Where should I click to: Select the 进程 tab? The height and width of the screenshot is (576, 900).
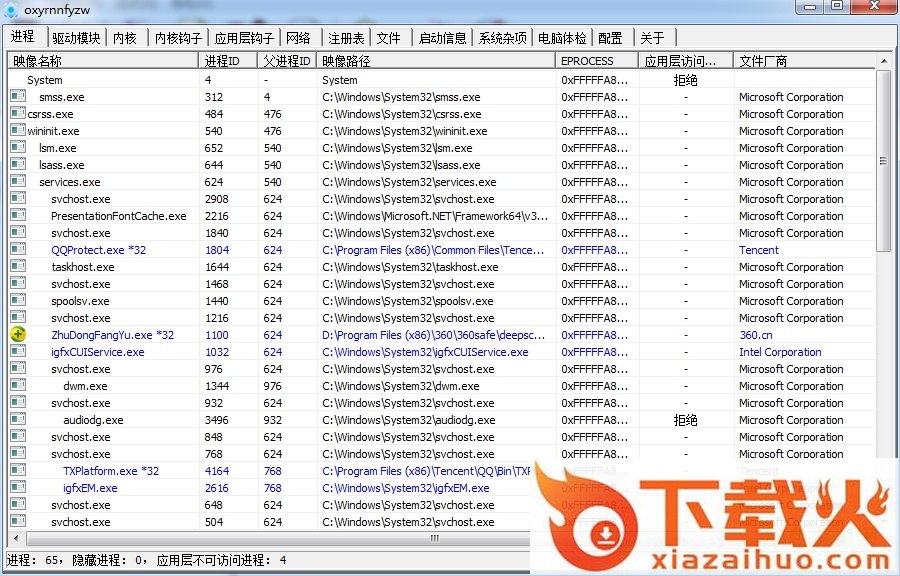point(24,36)
